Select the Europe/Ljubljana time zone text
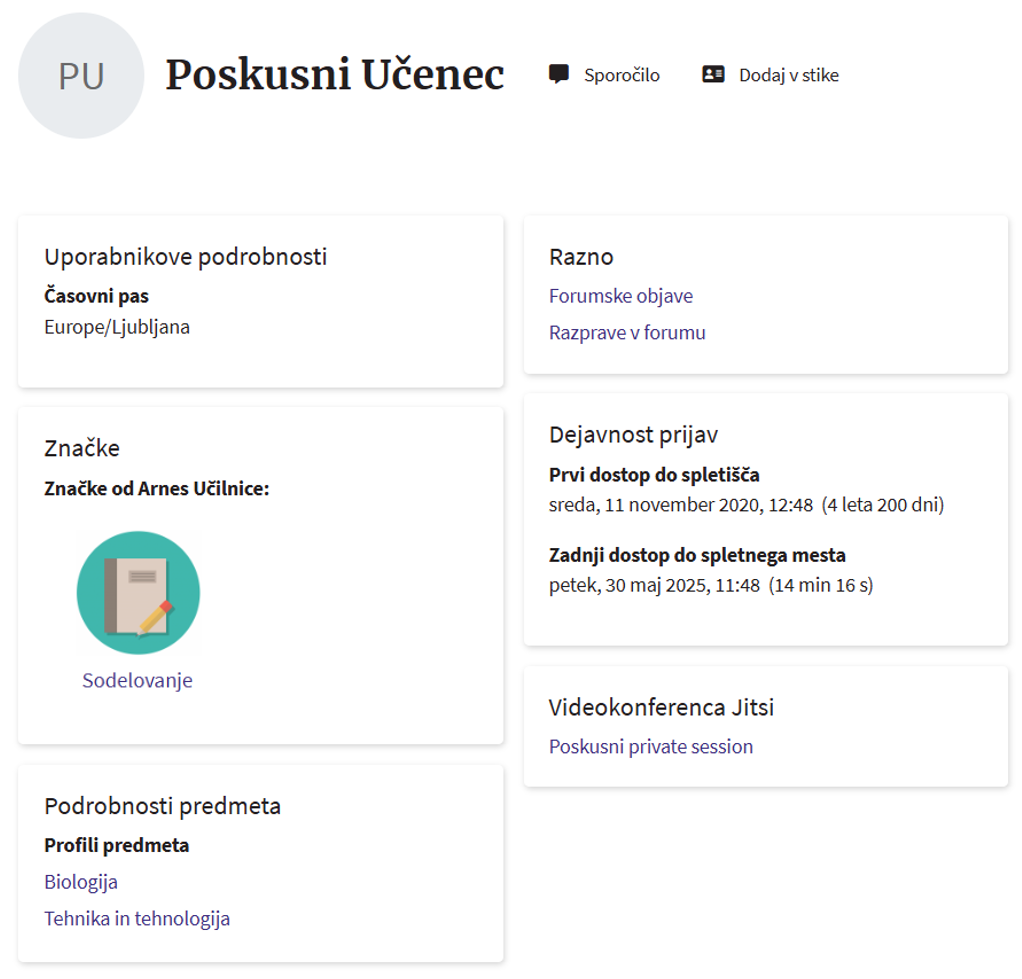The width and height of the screenshot is (1022, 979). [x=117, y=327]
